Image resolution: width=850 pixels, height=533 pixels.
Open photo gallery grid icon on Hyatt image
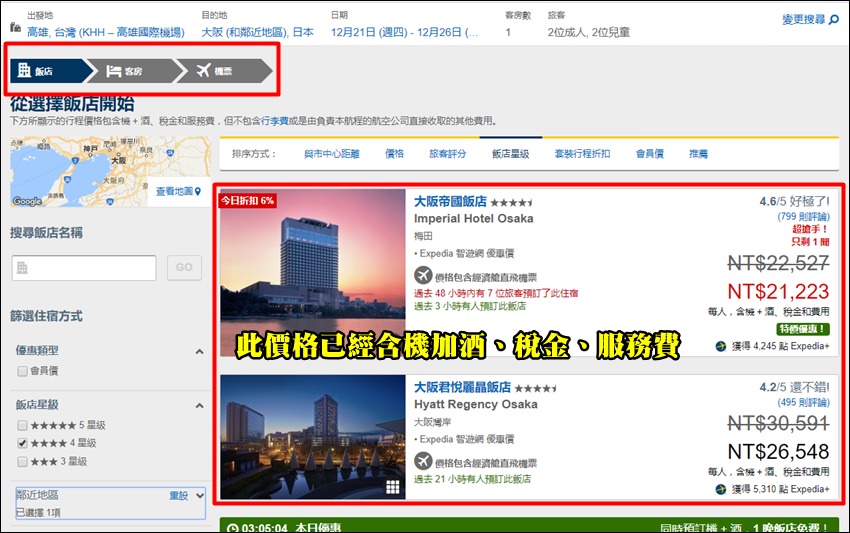click(x=392, y=487)
